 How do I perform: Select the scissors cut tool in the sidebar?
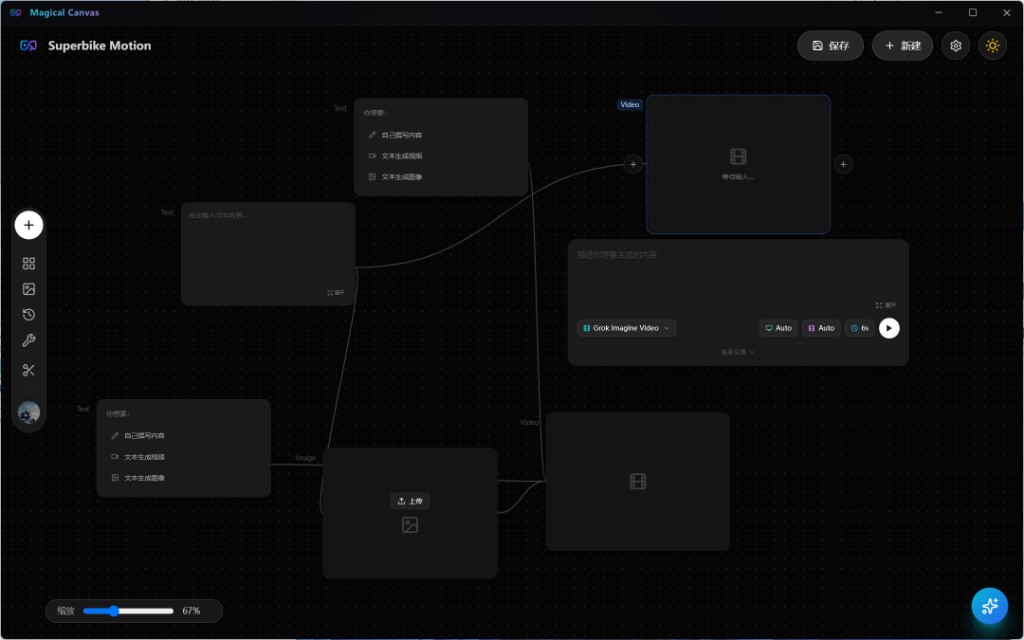click(x=29, y=370)
